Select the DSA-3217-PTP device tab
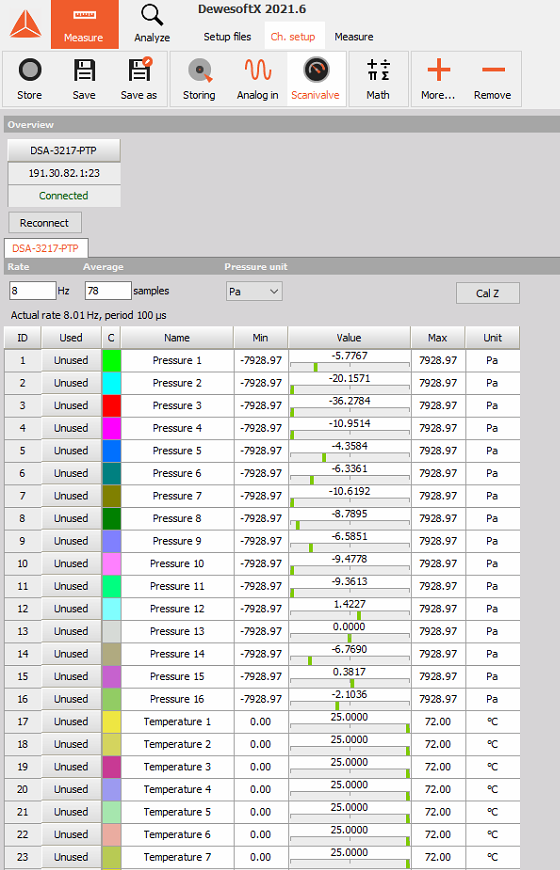The height and width of the screenshot is (870, 560). (46, 248)
